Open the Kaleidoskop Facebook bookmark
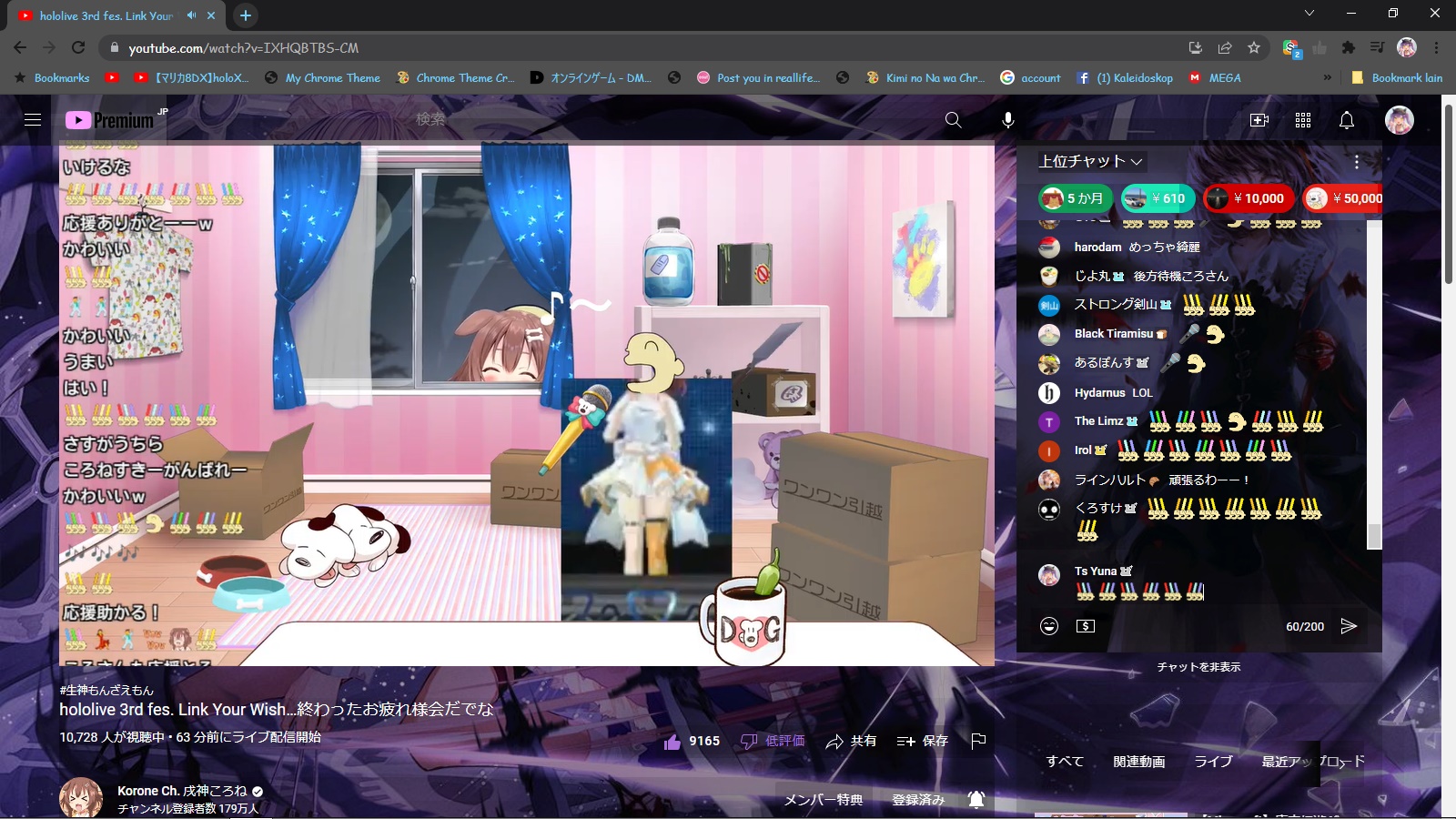Viewport: 1456px width, 819px height. [1125, 78]
